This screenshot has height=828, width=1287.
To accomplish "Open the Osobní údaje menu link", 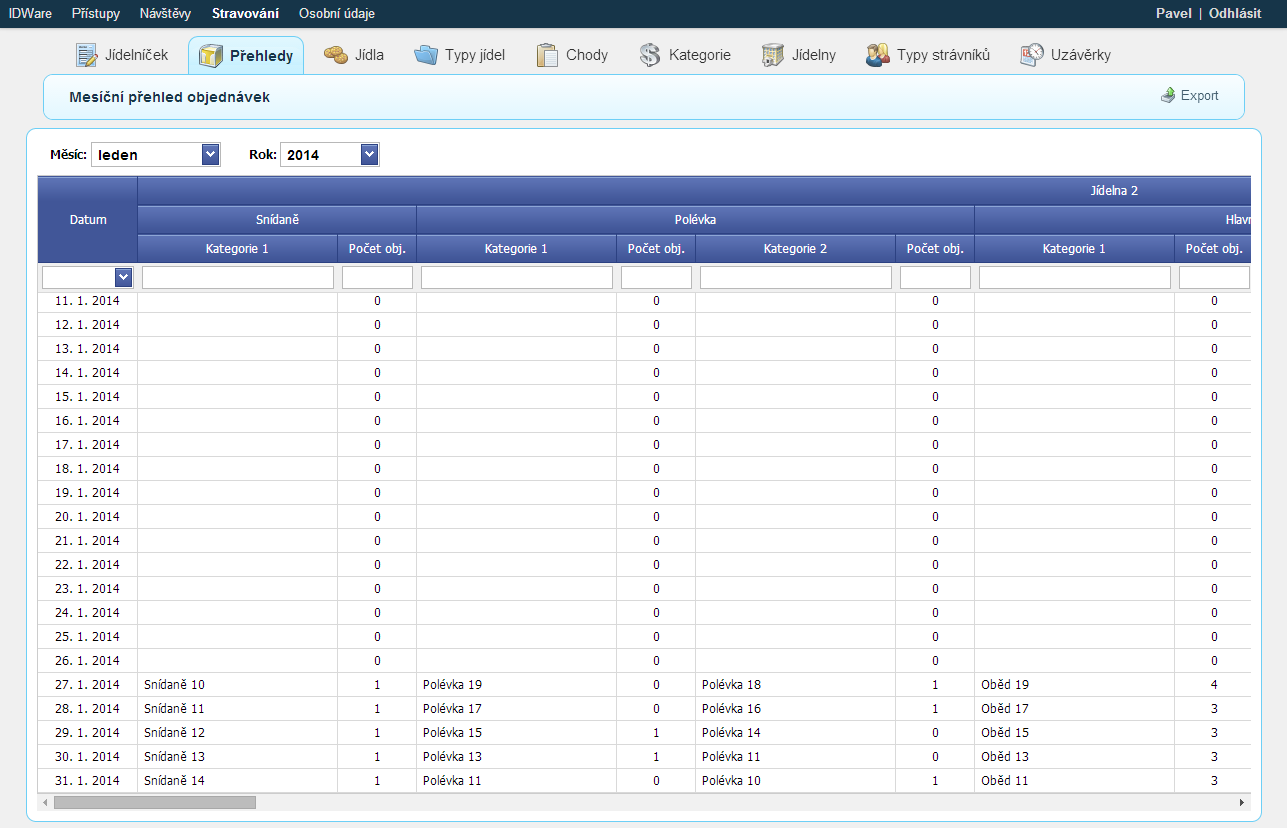I will pos(337,13).
